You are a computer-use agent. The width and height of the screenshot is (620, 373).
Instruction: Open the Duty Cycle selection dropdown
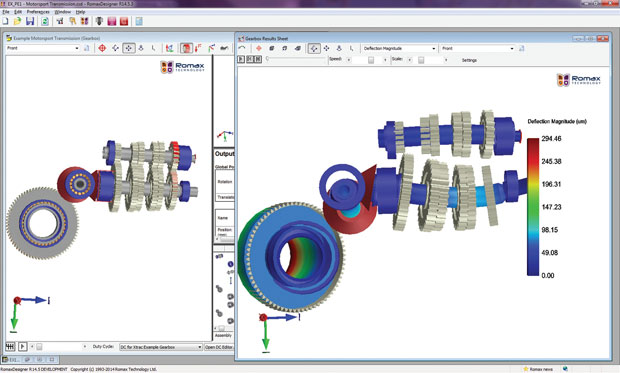[x=161, y=347]
